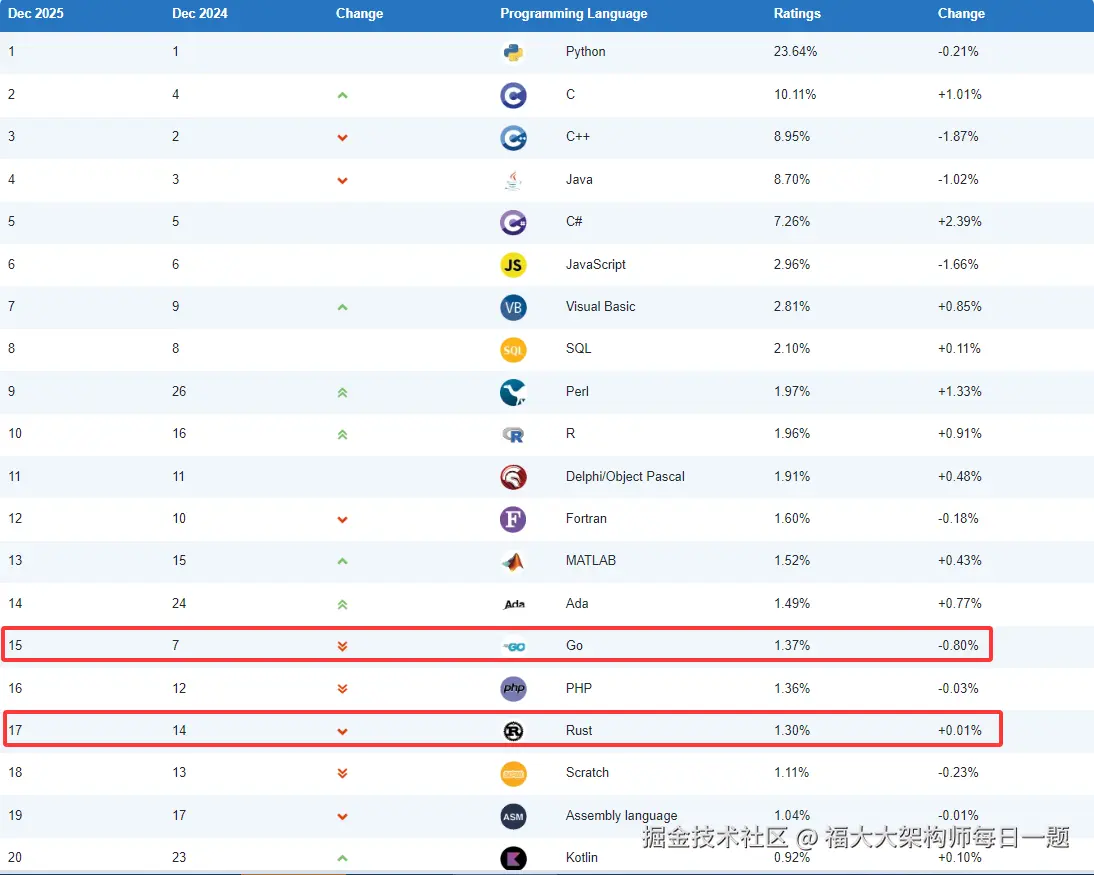
Task: Click the 2.10% rating for SQL
Action: [792, 348]
